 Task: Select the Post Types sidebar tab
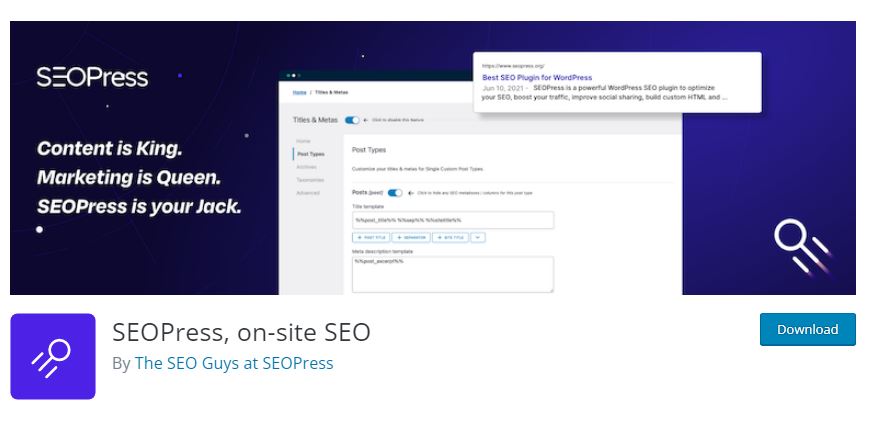pyautogui.click(x=311, y=154)
